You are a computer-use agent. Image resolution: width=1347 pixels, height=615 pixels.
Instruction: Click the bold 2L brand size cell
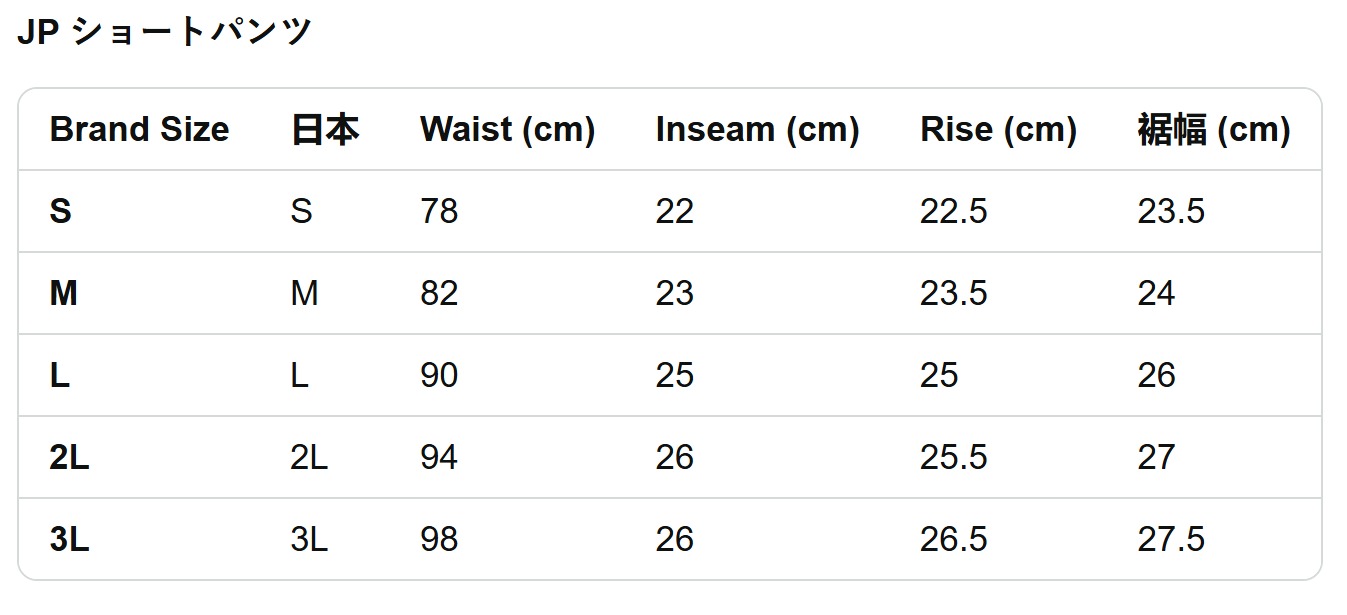click(x=69, y=457)
